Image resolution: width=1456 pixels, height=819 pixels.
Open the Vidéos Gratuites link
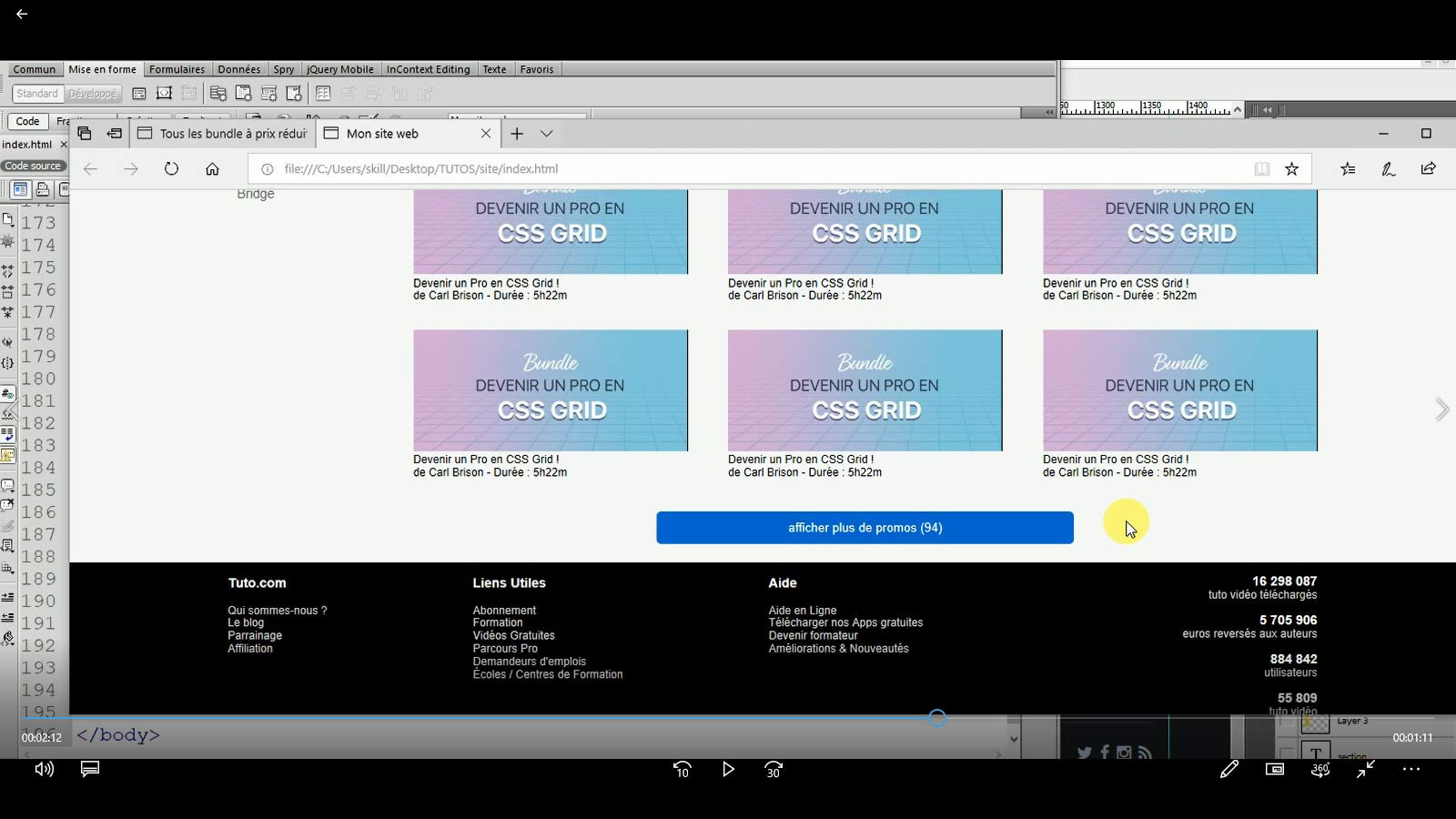point(513,636)
